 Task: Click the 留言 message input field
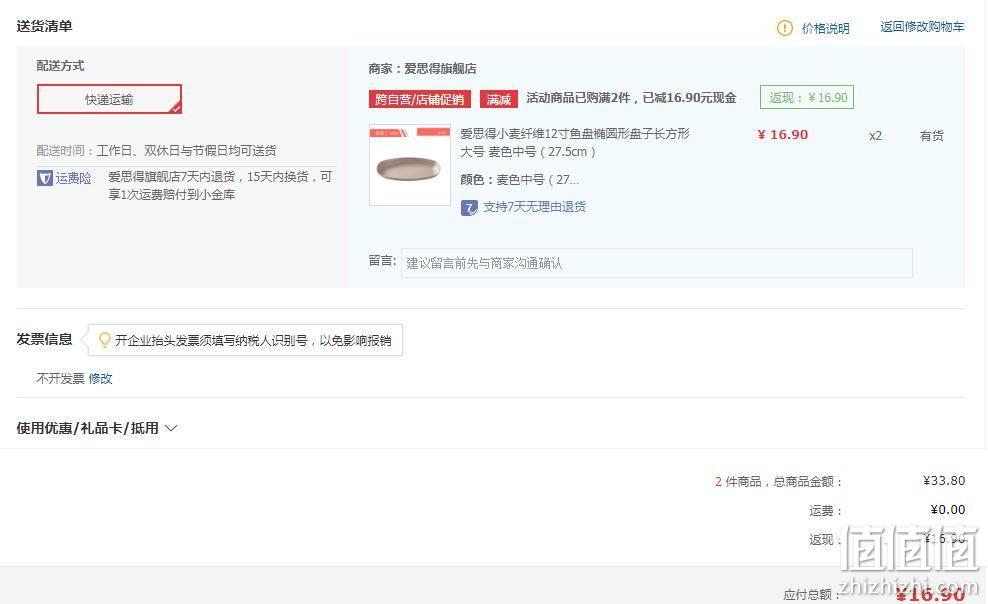(657, 263)
